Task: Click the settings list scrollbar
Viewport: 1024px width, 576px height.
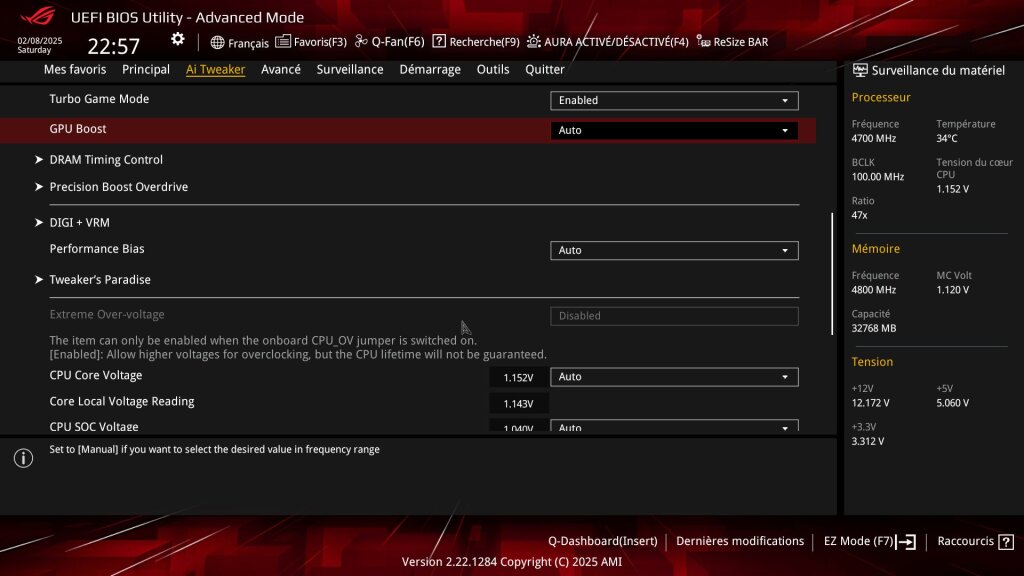Action: (x=832, y=274)
